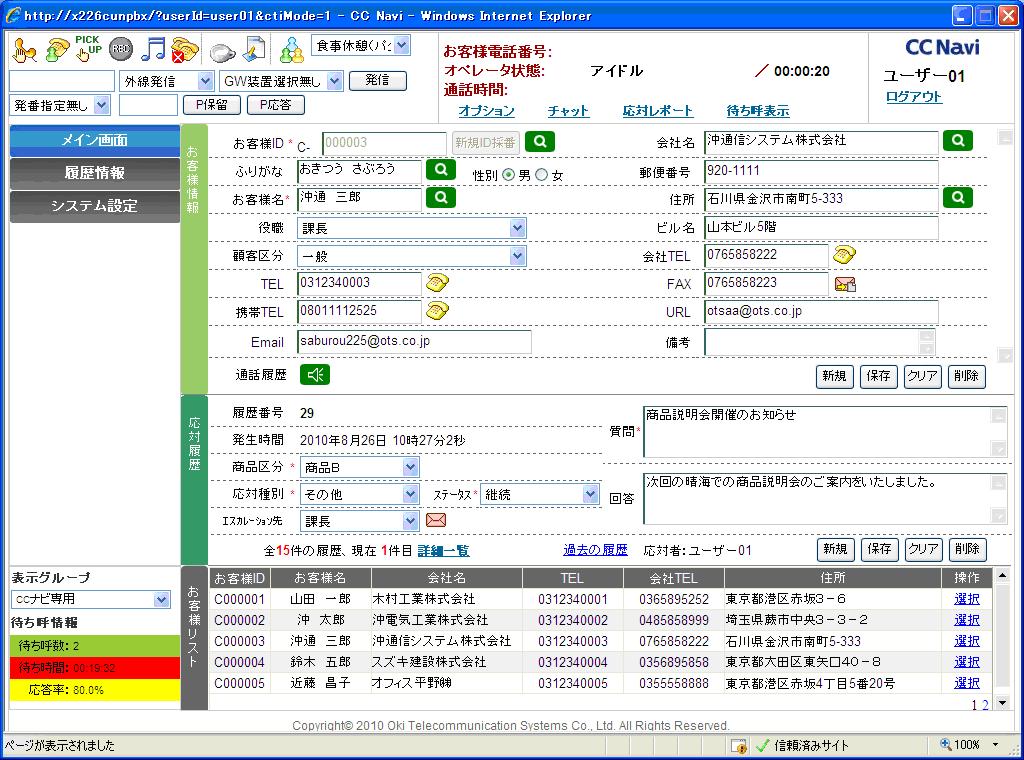Click the 発信 dial button
The width and height of the screenshot is (1024, 760).
[377, 80]
